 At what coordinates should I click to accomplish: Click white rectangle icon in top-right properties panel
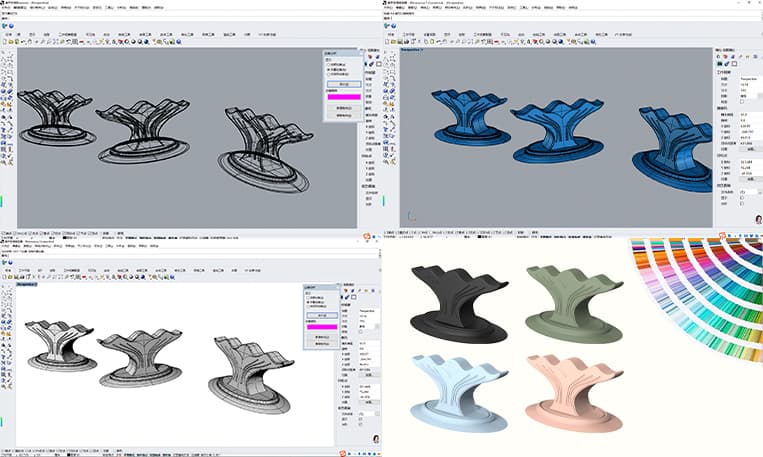click(735, 63)
